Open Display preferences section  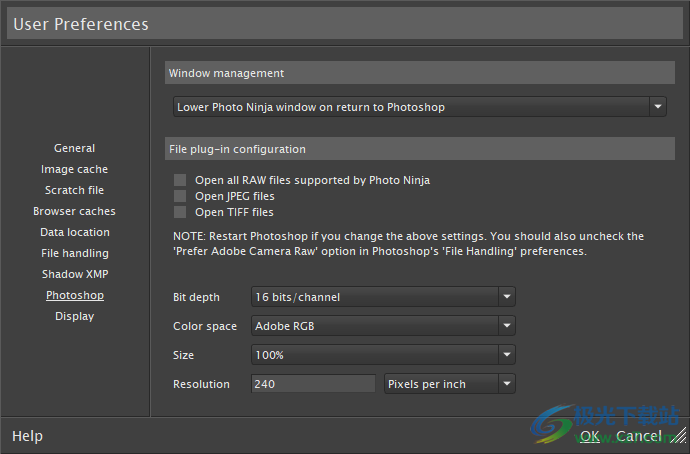point(74,316)
